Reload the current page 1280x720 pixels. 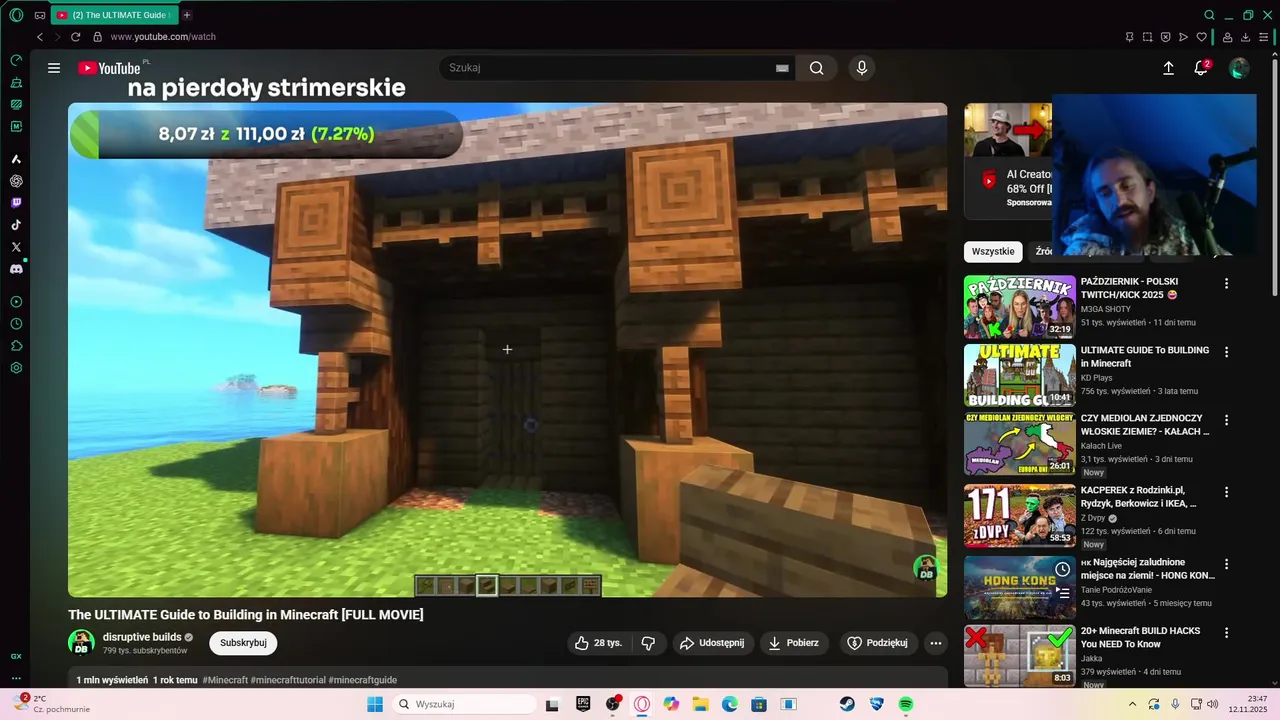coord(75,37)
